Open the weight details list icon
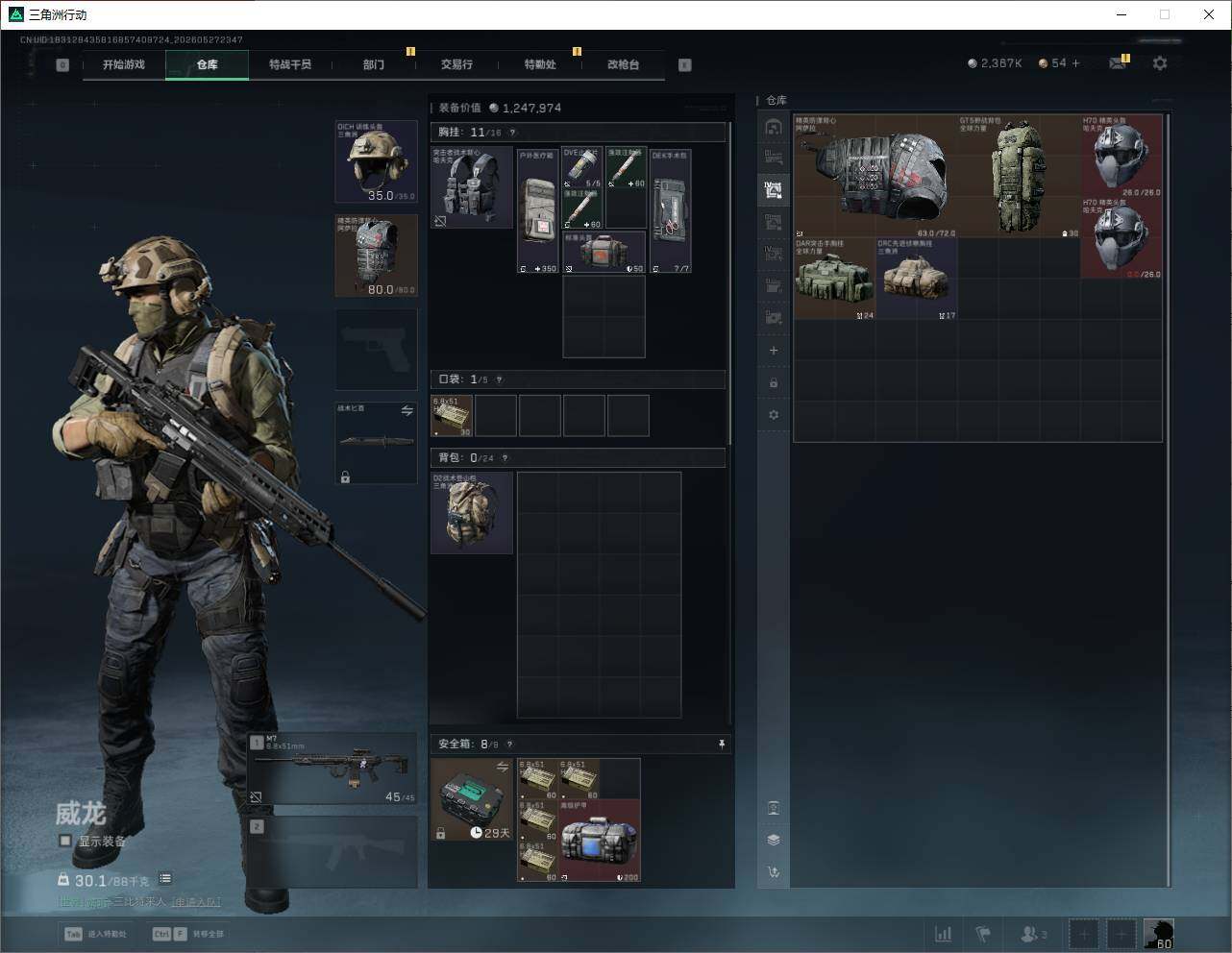 [165, 878]
